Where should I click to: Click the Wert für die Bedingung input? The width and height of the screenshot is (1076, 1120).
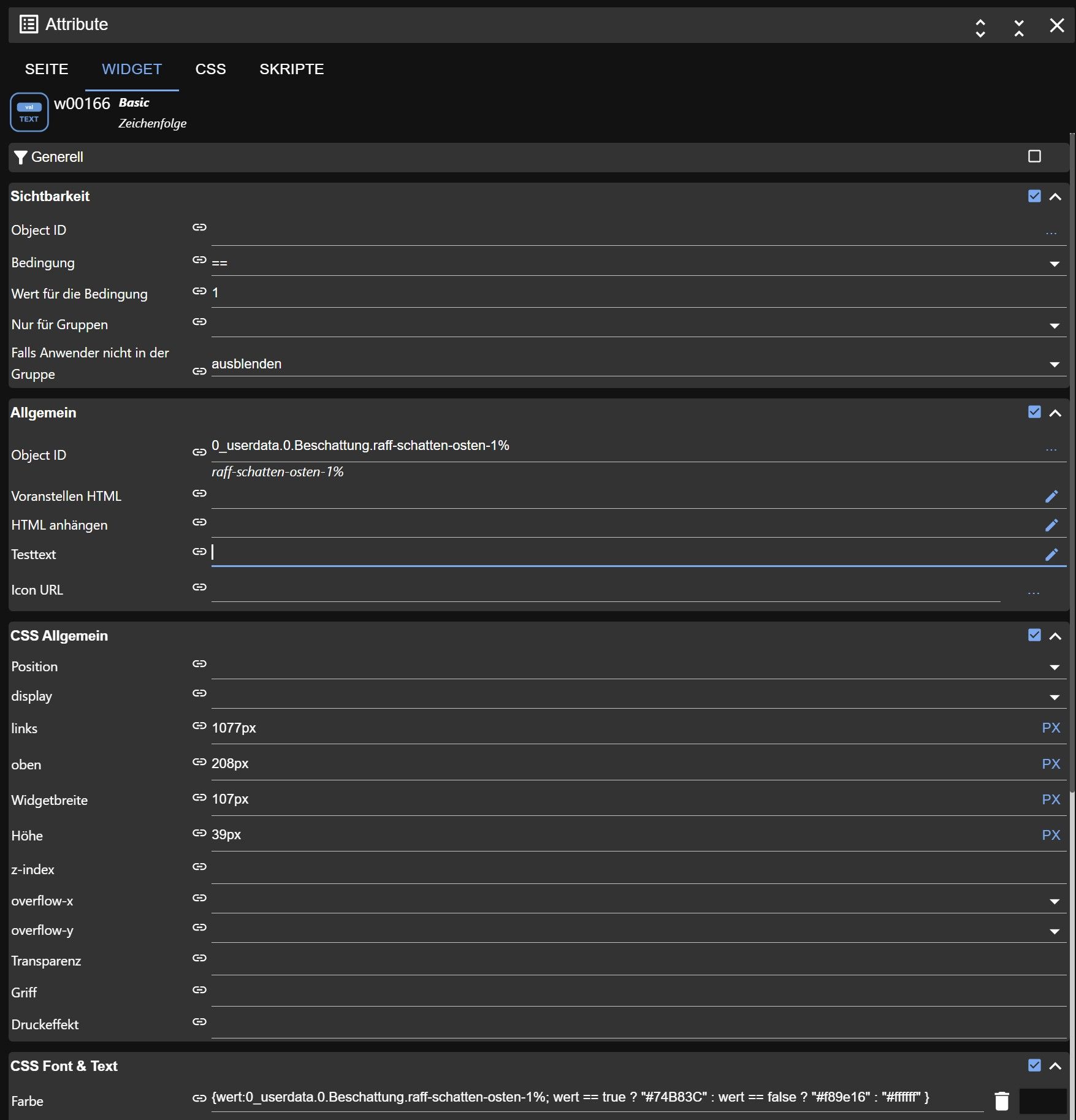point(639,293)
